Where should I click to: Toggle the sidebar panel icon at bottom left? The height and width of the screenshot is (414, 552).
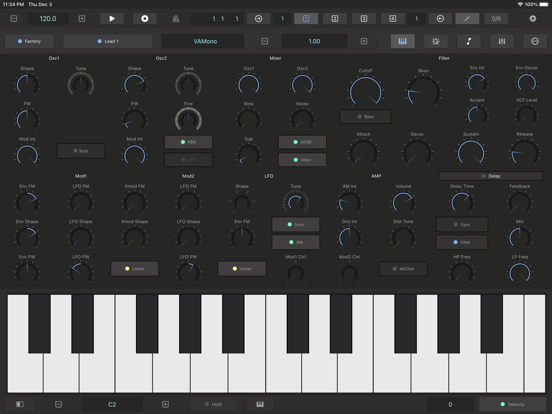tap(20, 404)
